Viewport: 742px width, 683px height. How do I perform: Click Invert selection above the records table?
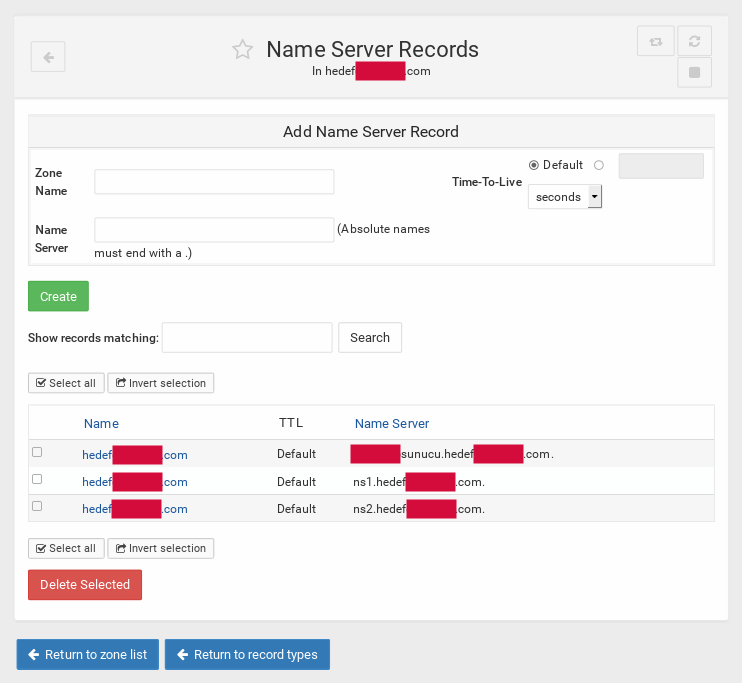(160, 383)
